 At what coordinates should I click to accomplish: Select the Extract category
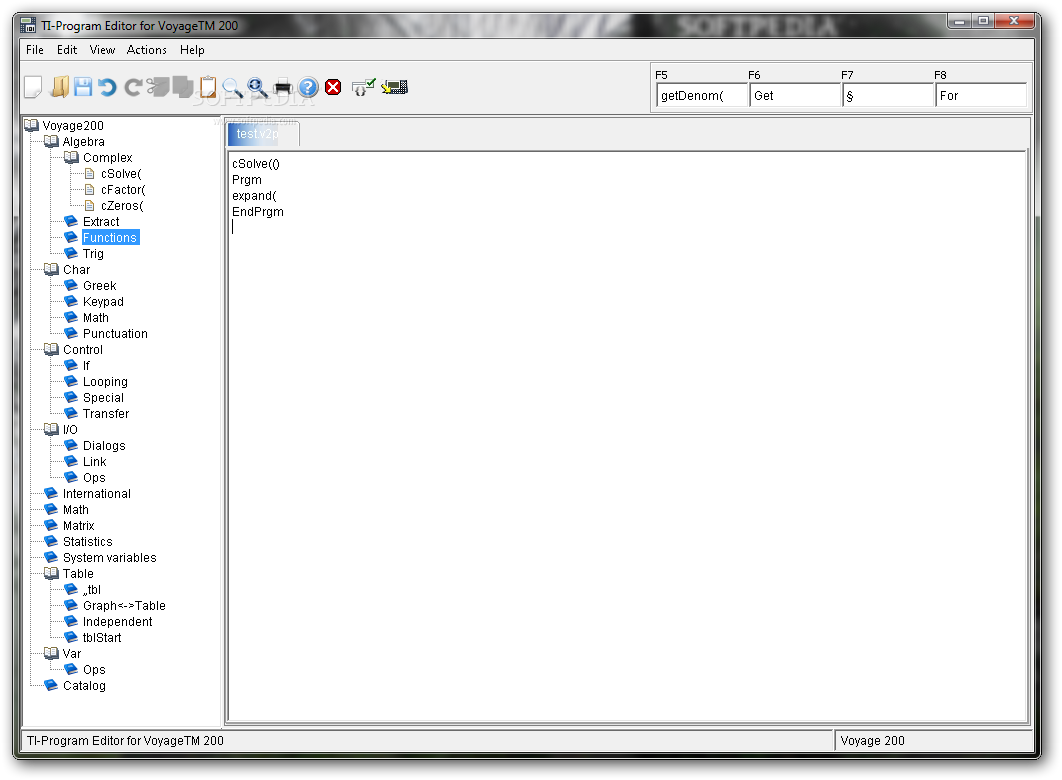[x=101, y=221]
